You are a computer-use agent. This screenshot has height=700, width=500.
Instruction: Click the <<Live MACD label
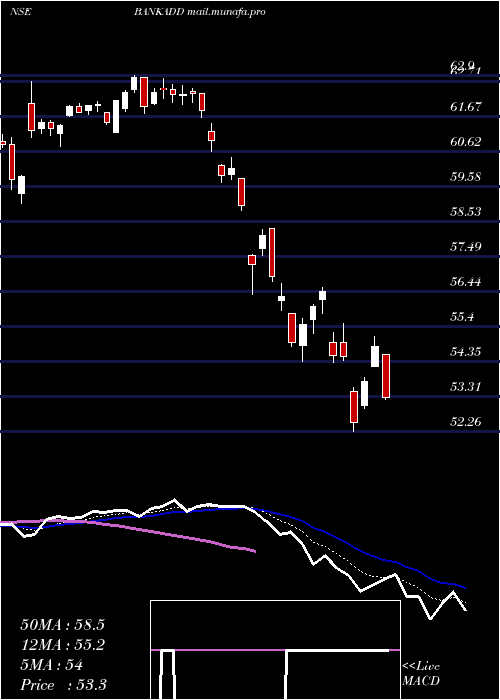pos(421,674)
